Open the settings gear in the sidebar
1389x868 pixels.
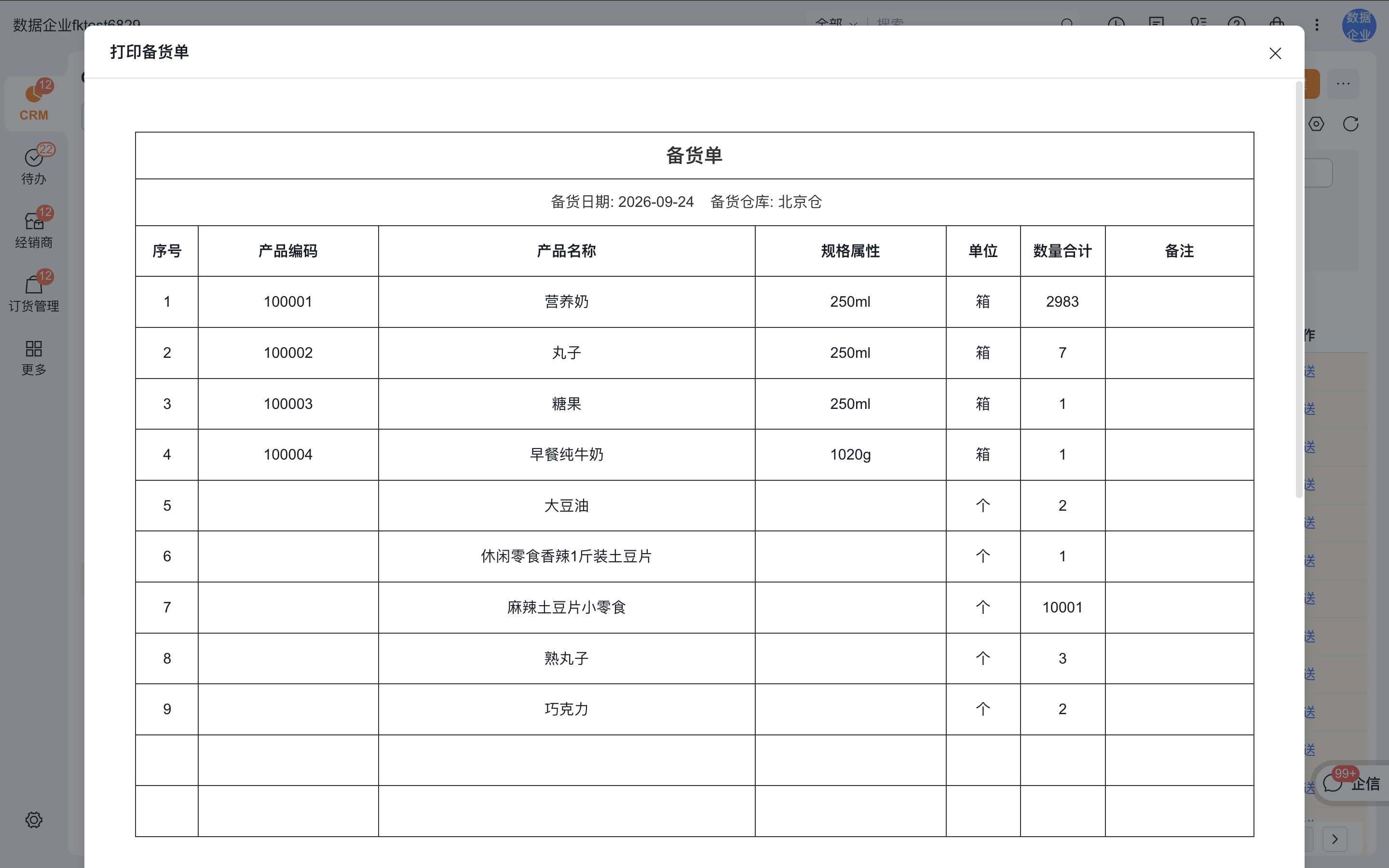34,820
